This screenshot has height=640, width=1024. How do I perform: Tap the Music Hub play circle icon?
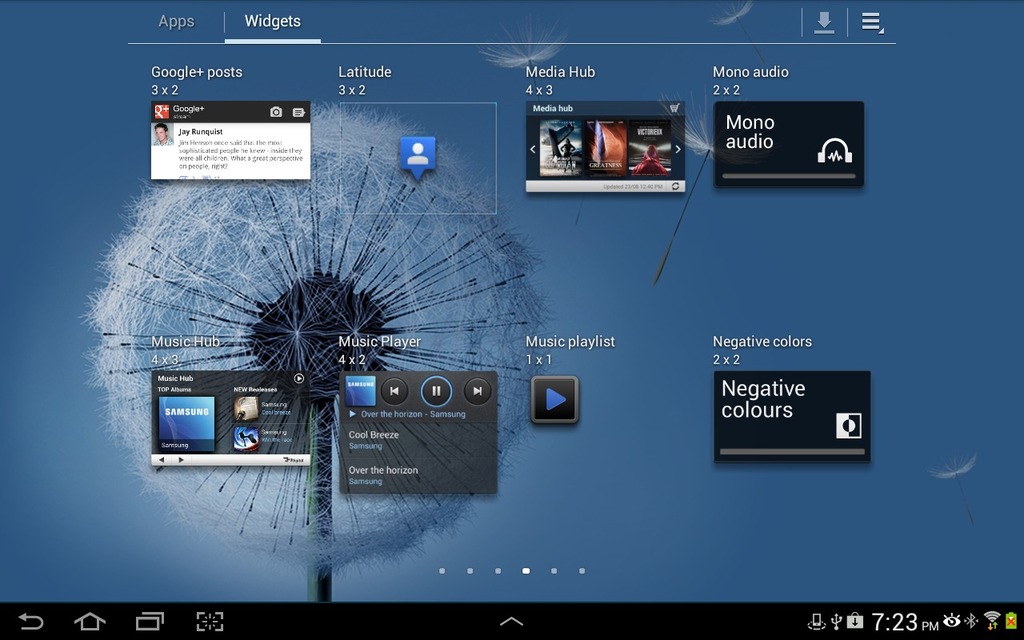click(x=298, y=378)
